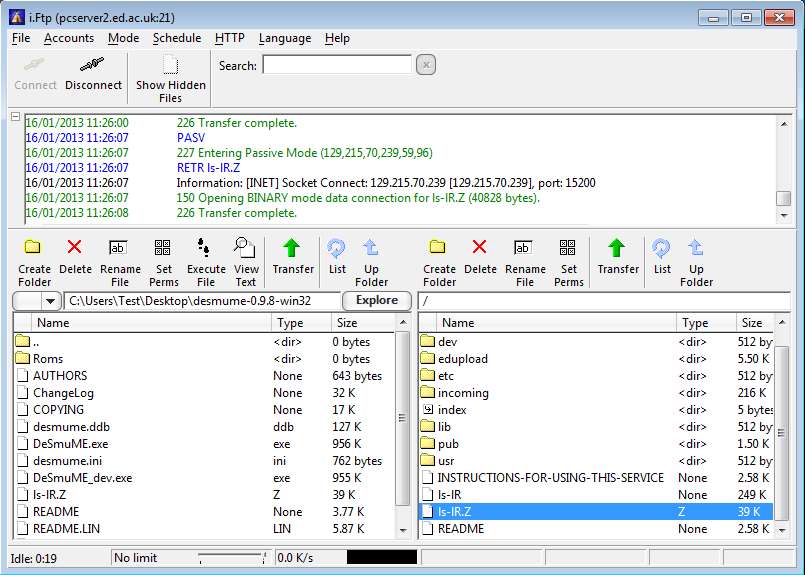This screenshot has width=805, height=575.
Task: Select the pub folder in remote list
Action: point(448,444)
